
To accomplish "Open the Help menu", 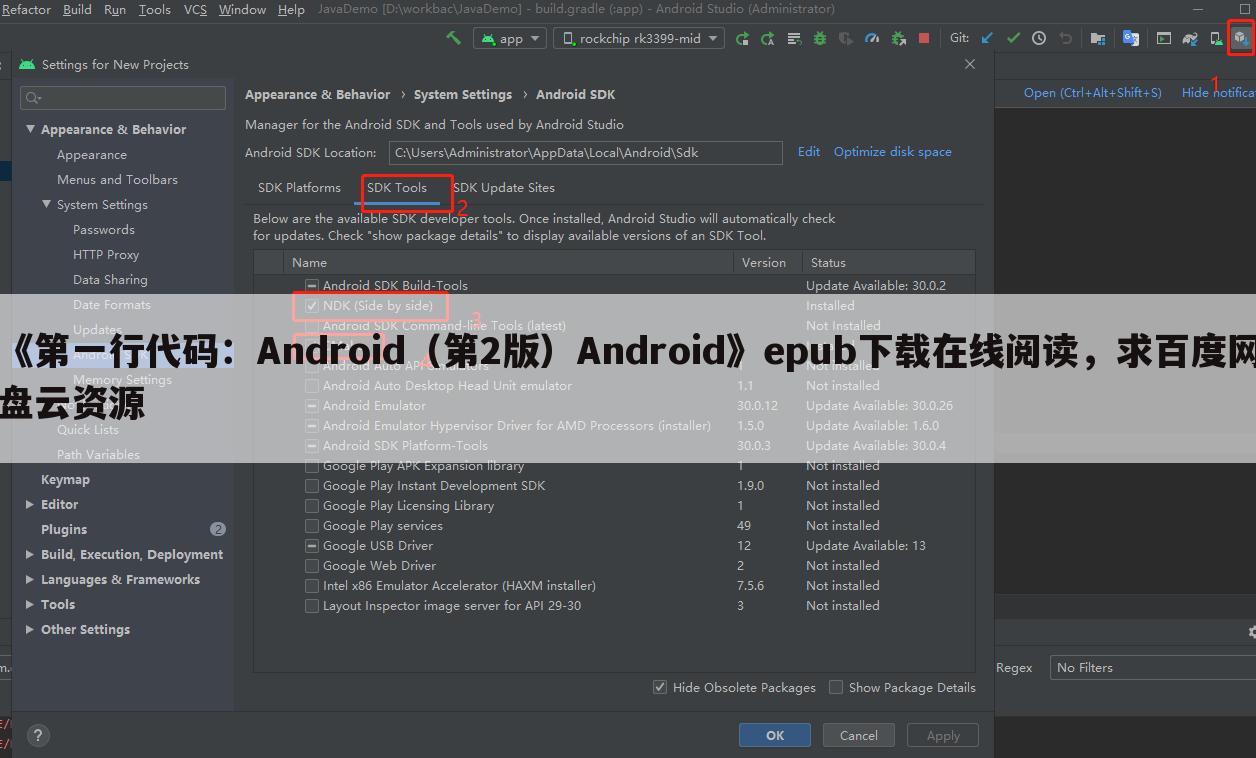I will (x=291, y=9).
